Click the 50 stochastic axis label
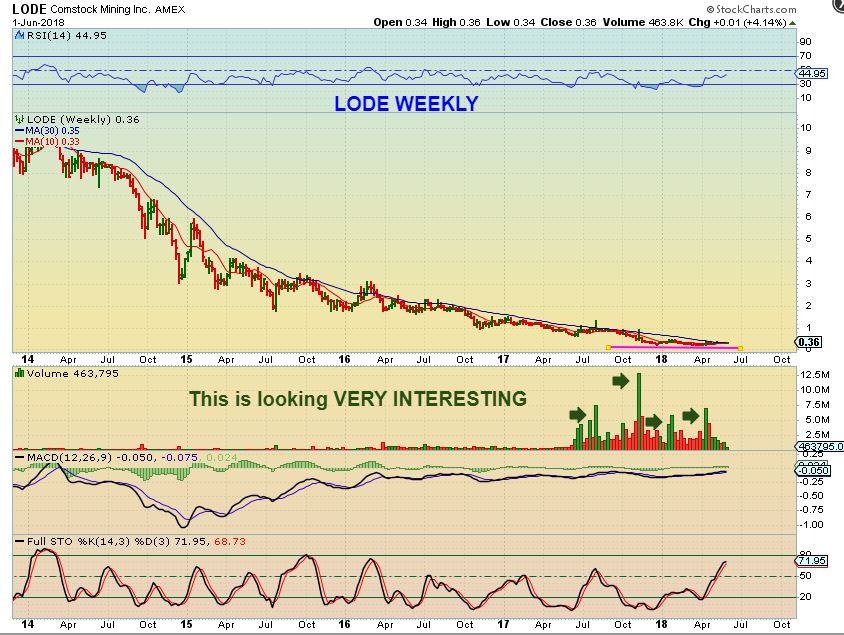The height and width of the screenshot is (635, 844). pos(806,576)
